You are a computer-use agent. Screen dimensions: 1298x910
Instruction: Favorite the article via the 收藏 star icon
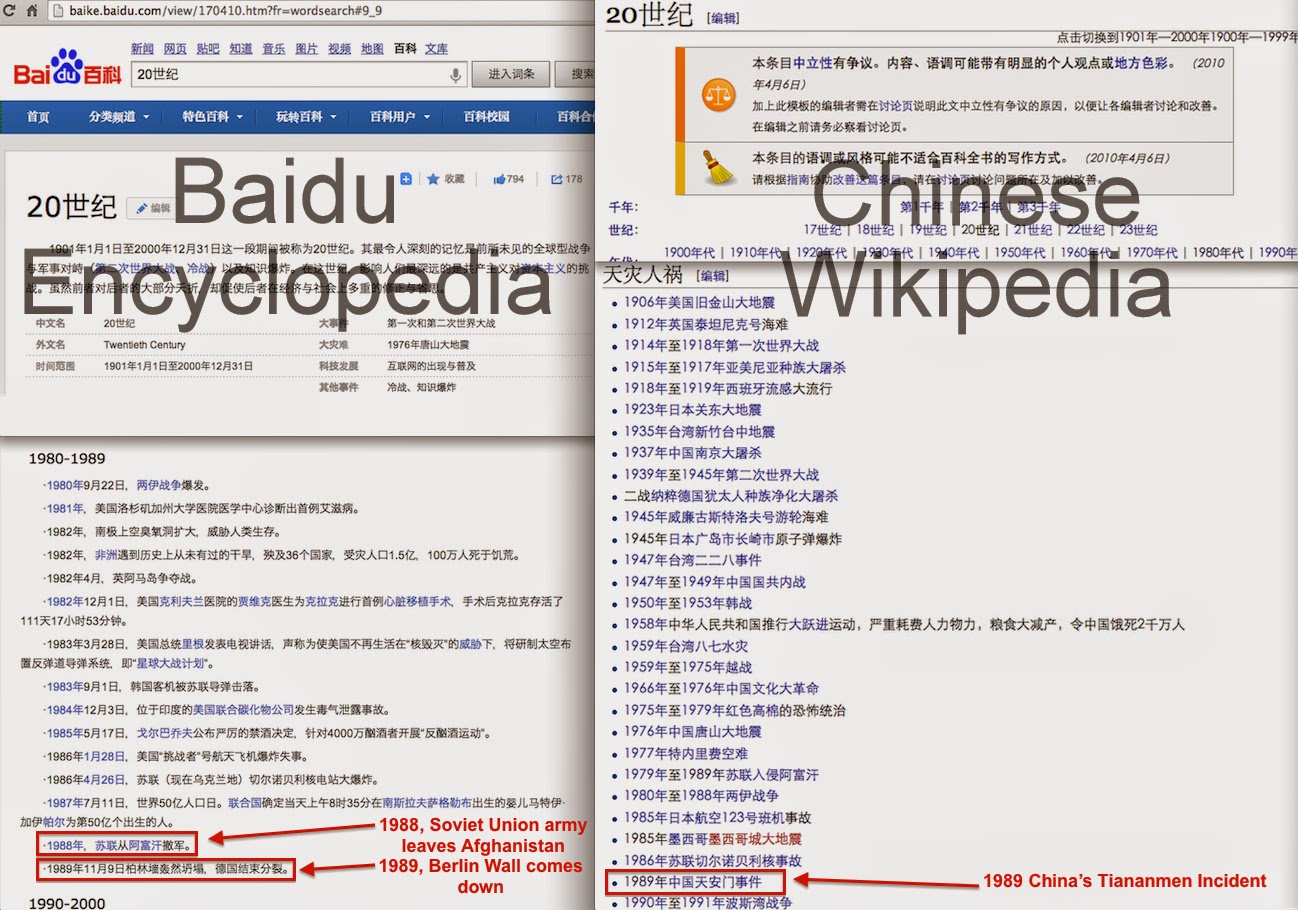tap(434, 178)
